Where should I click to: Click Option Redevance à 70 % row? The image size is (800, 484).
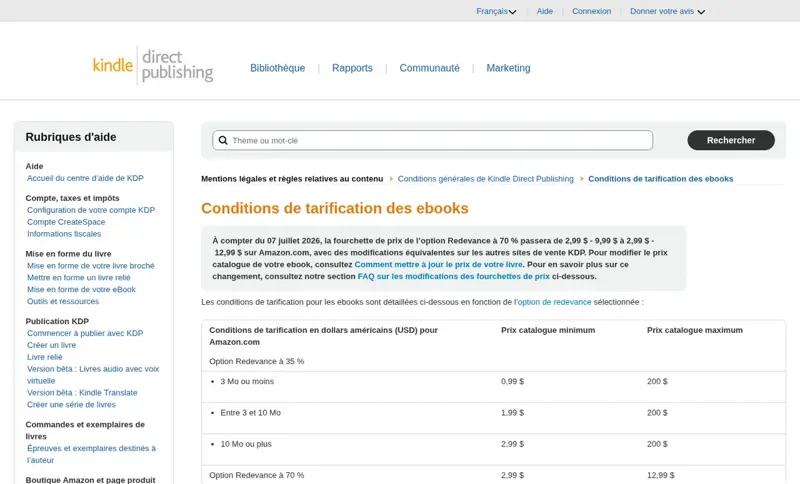[493, 475]
